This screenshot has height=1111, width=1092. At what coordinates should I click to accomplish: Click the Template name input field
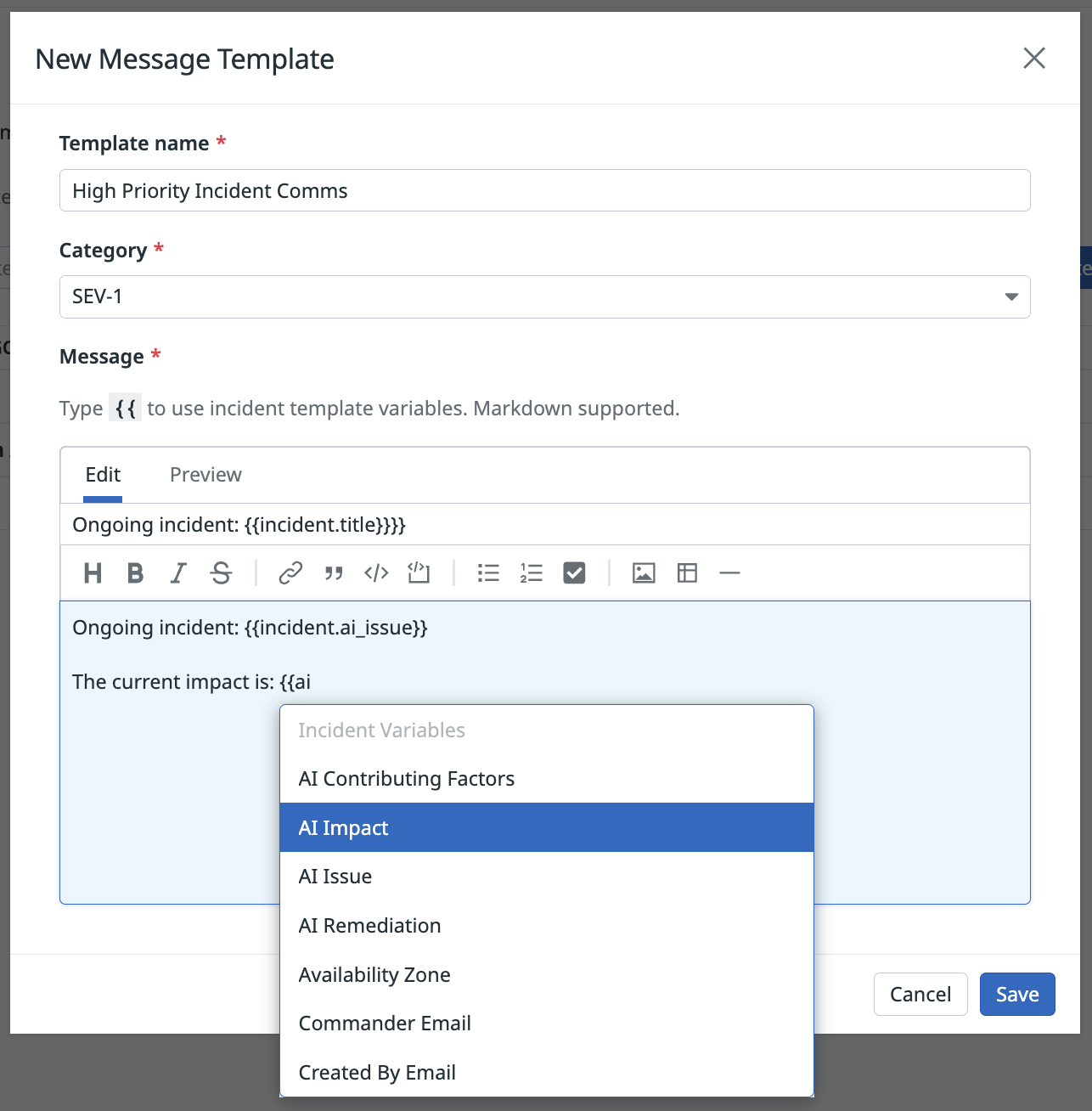544,191
